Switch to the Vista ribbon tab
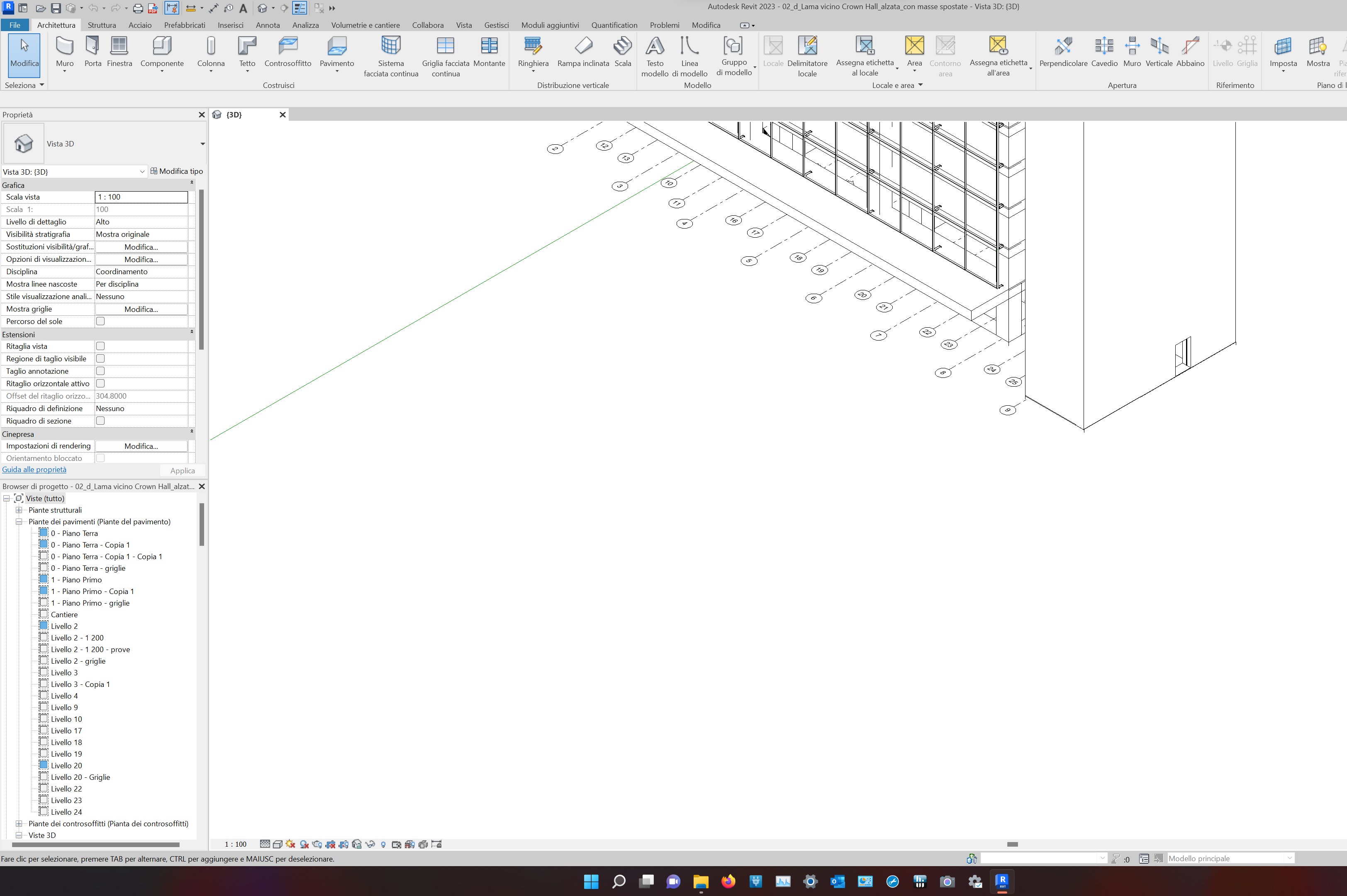The image size is (1347, 896). [464, 25]
